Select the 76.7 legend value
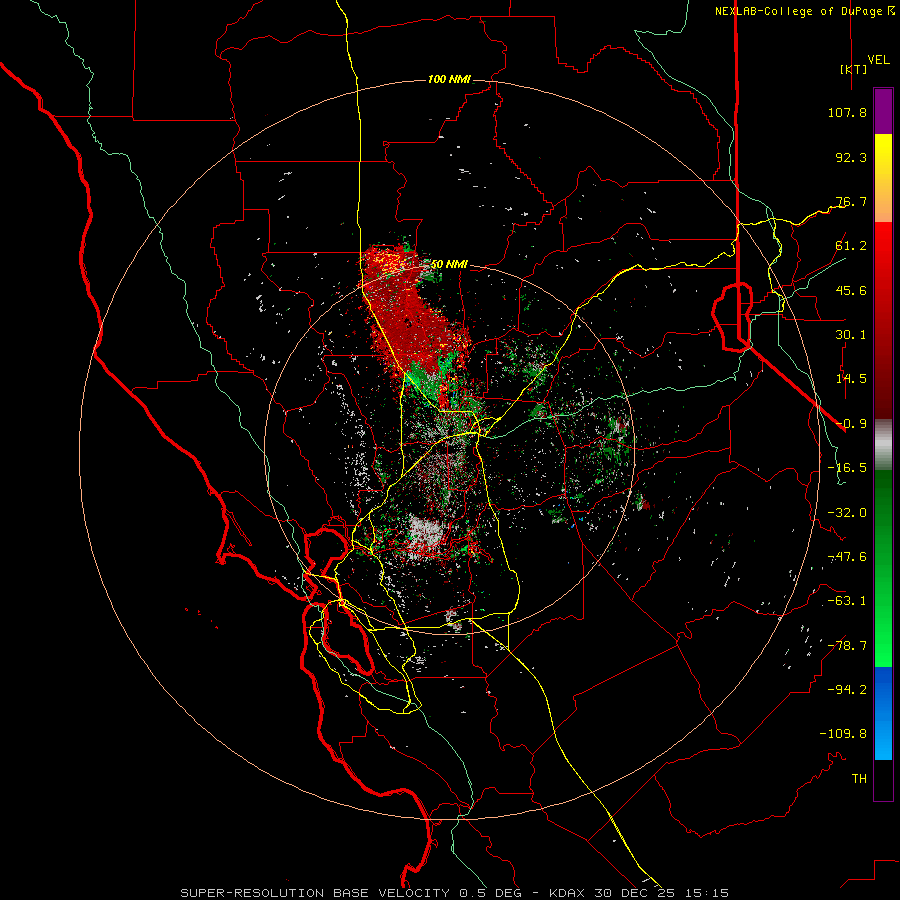The image size is (900, 900). (x=851, y=201)
